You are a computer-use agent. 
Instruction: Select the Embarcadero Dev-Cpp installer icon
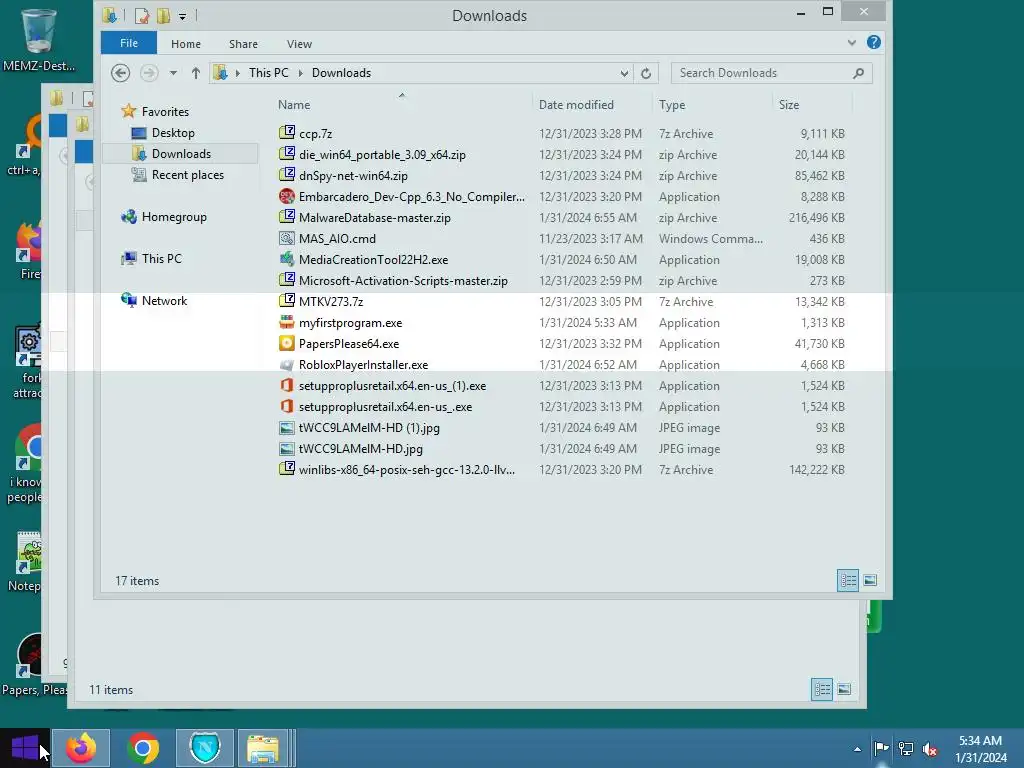click(x=287, y=196)
